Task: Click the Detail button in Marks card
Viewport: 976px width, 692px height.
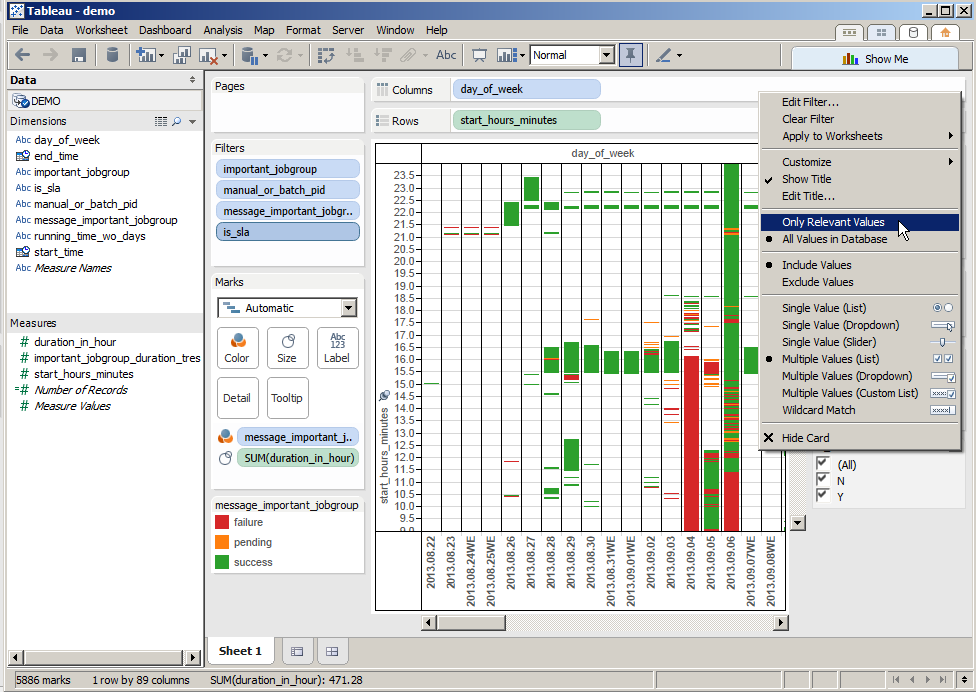Action: pyautogui.click(x=237, y=398)
